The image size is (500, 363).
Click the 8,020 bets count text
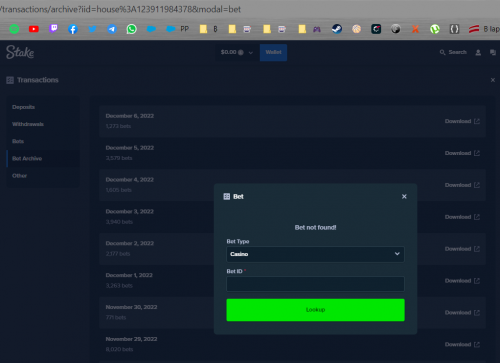(119, 349)
